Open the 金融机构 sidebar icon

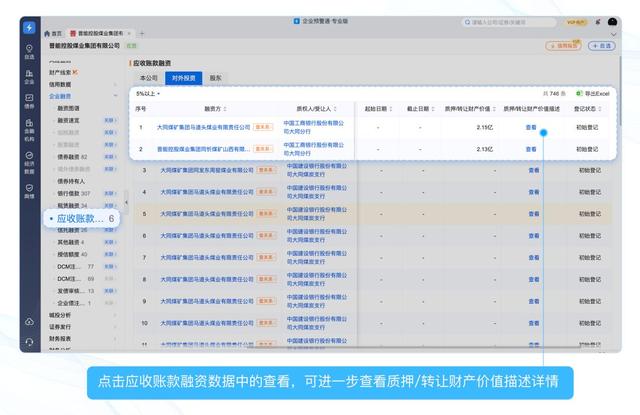[29, 129]
